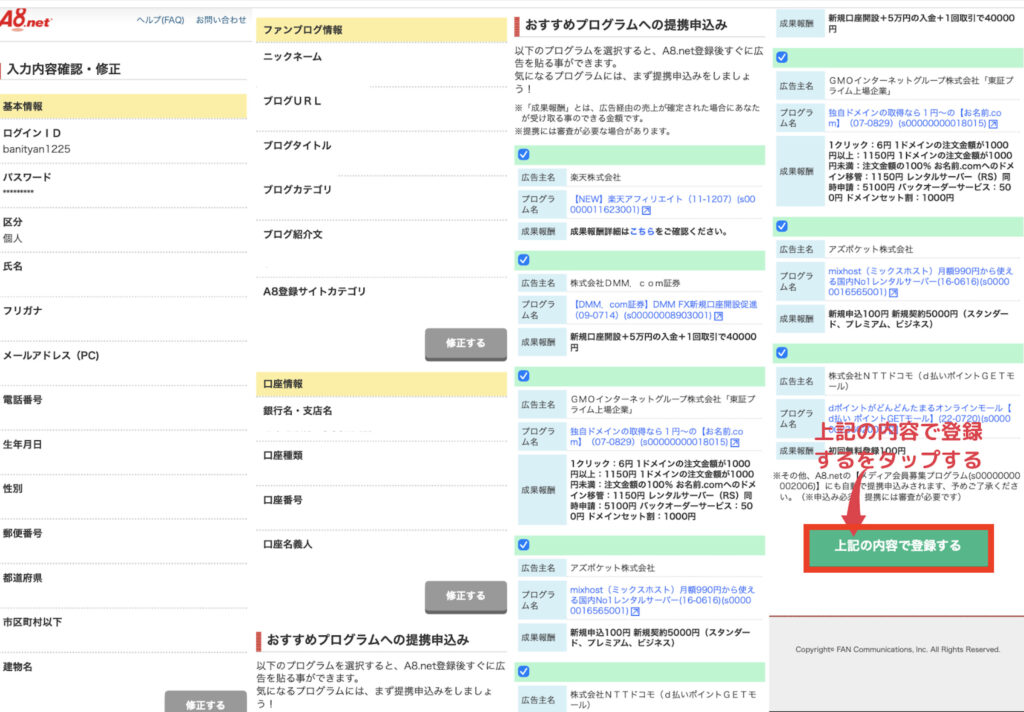Click the 銀行名・支店名 label
The height and width of the screenshot is (712, 1024).
pyautogui.click(x=297, y=411)
